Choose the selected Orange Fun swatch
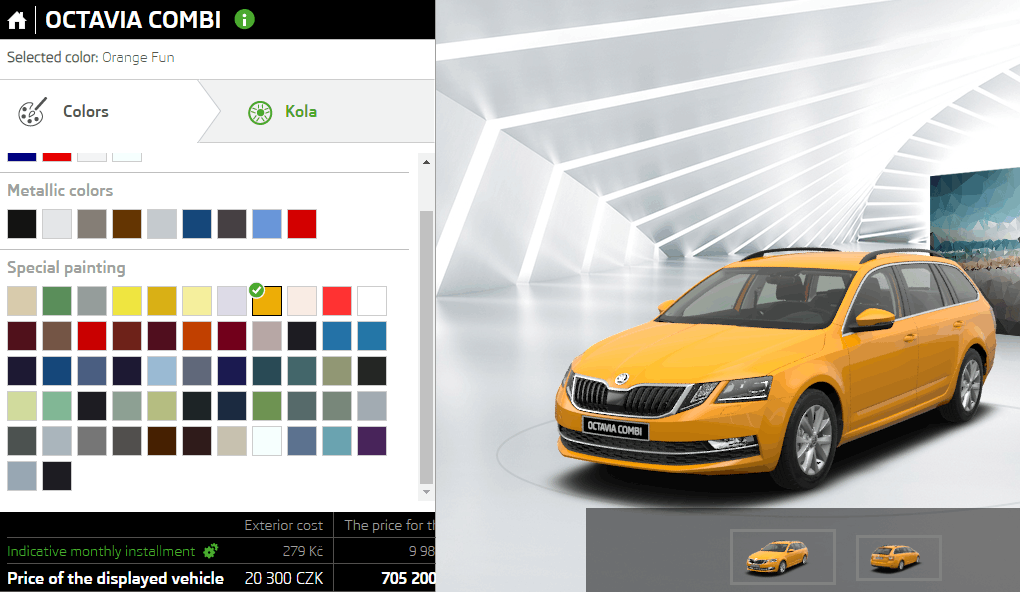 (x=267, y=301)
